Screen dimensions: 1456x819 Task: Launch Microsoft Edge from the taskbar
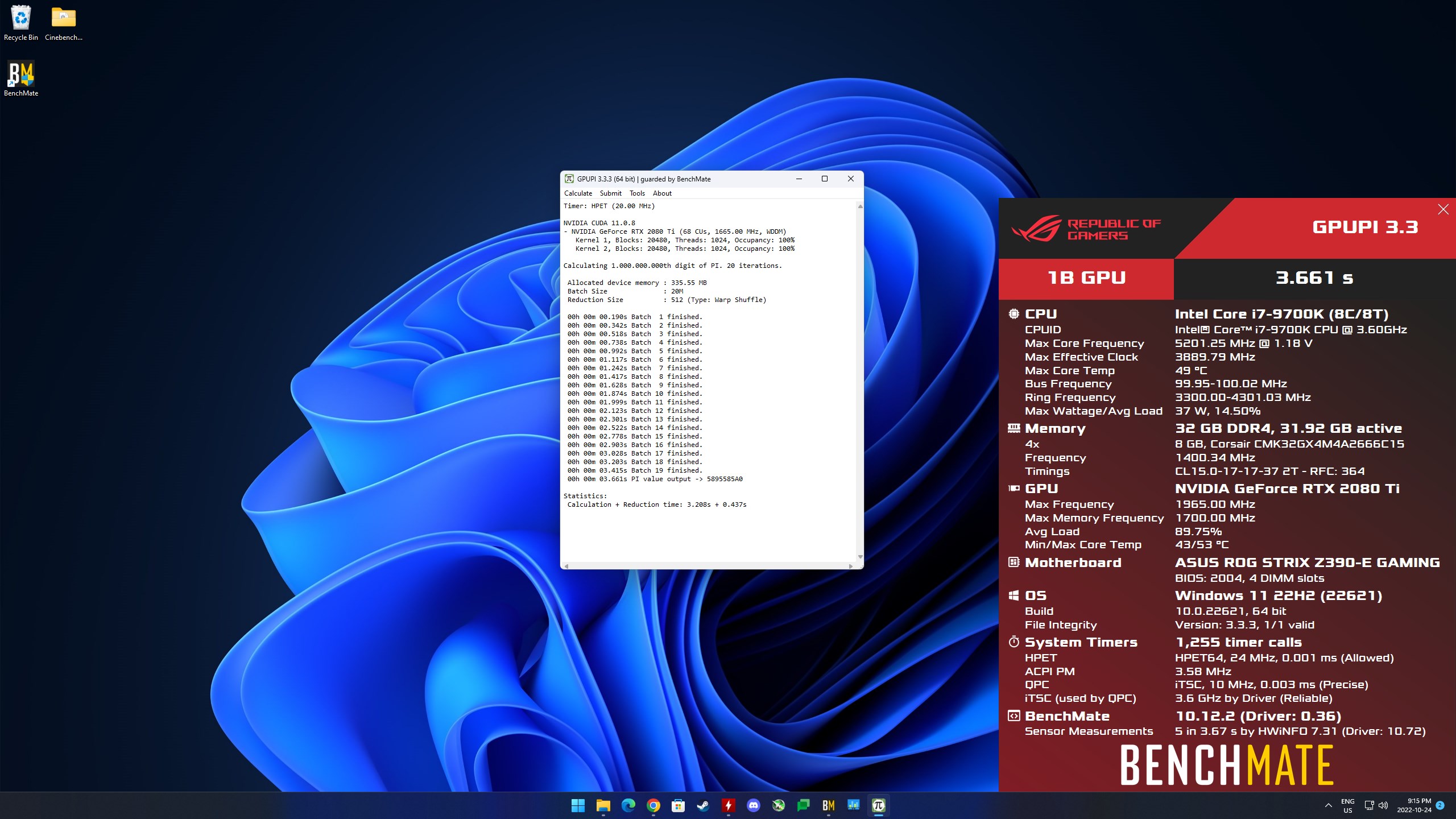(628, 805)
